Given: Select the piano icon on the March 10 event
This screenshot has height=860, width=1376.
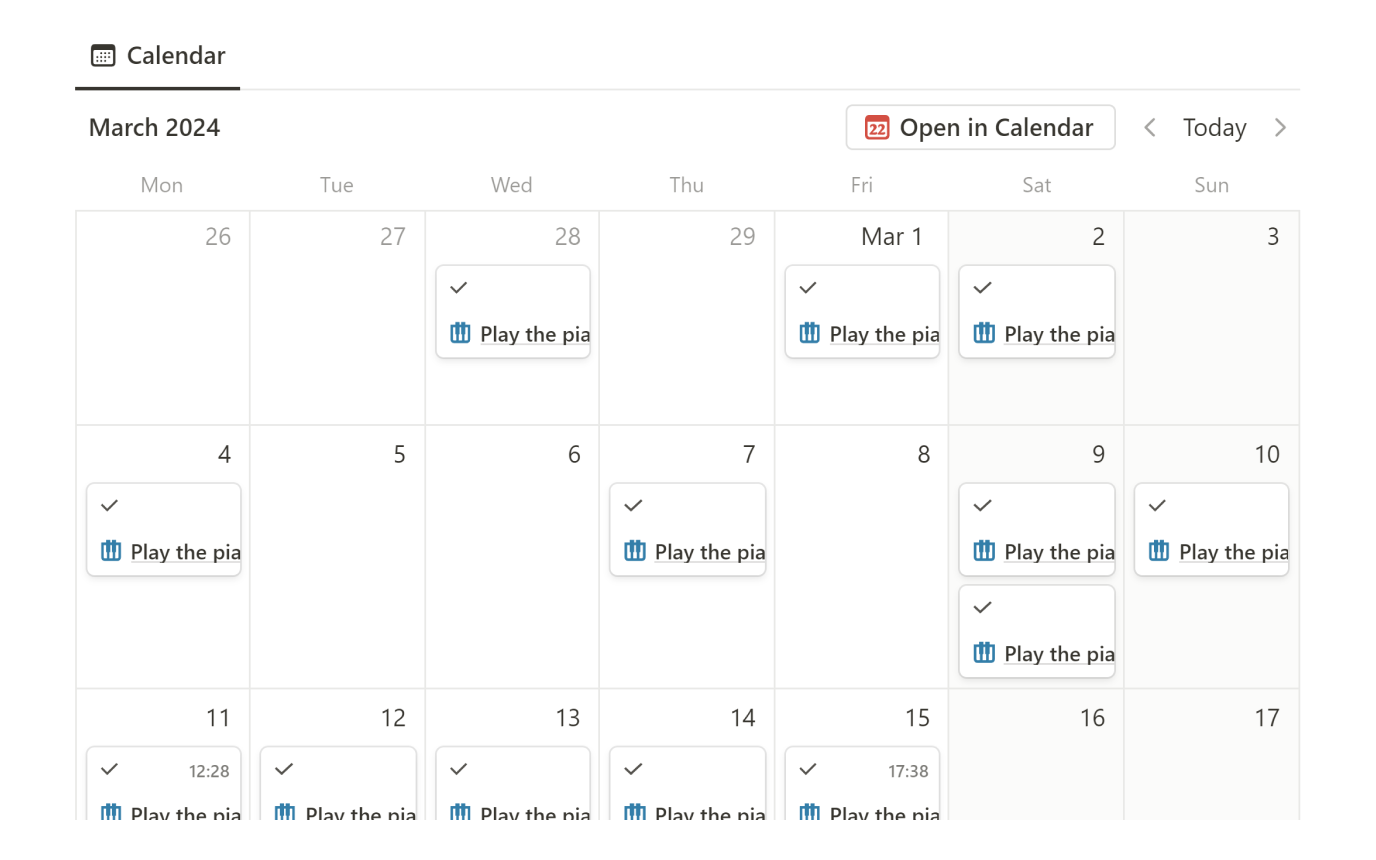Looking at the screenshot, I should coord(1158,551).
